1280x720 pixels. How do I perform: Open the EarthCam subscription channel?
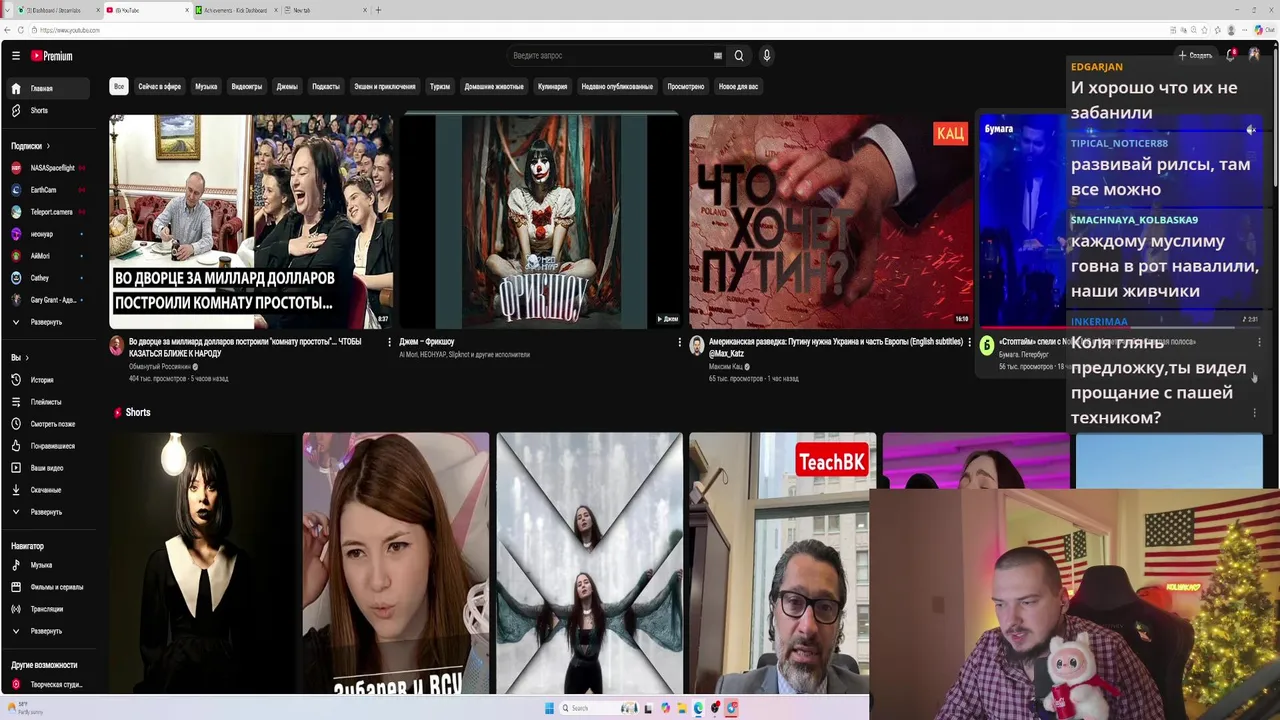point(46,190)
